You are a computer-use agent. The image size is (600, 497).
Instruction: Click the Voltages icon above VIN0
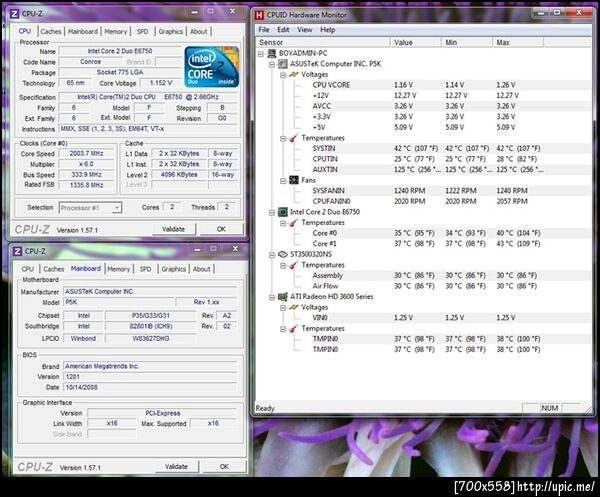click(x=293, y=307)
